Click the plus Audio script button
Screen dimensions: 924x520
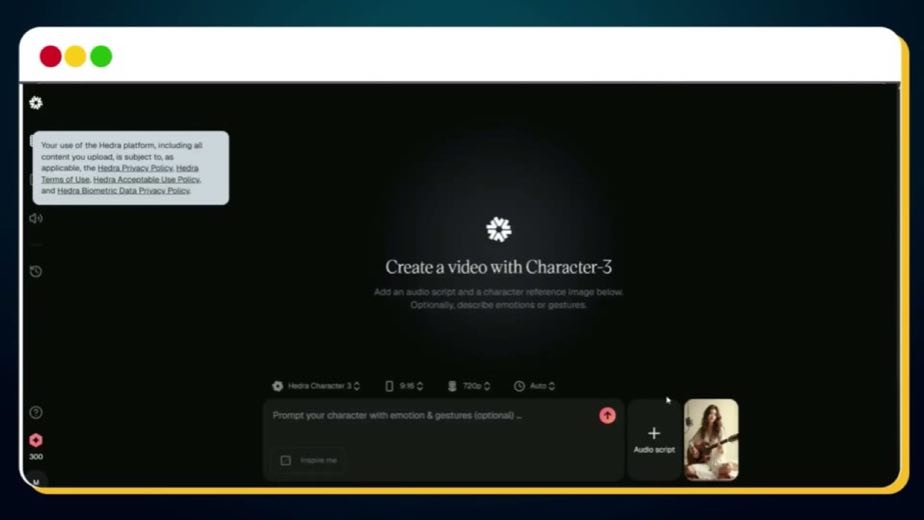tap(654, 440)
